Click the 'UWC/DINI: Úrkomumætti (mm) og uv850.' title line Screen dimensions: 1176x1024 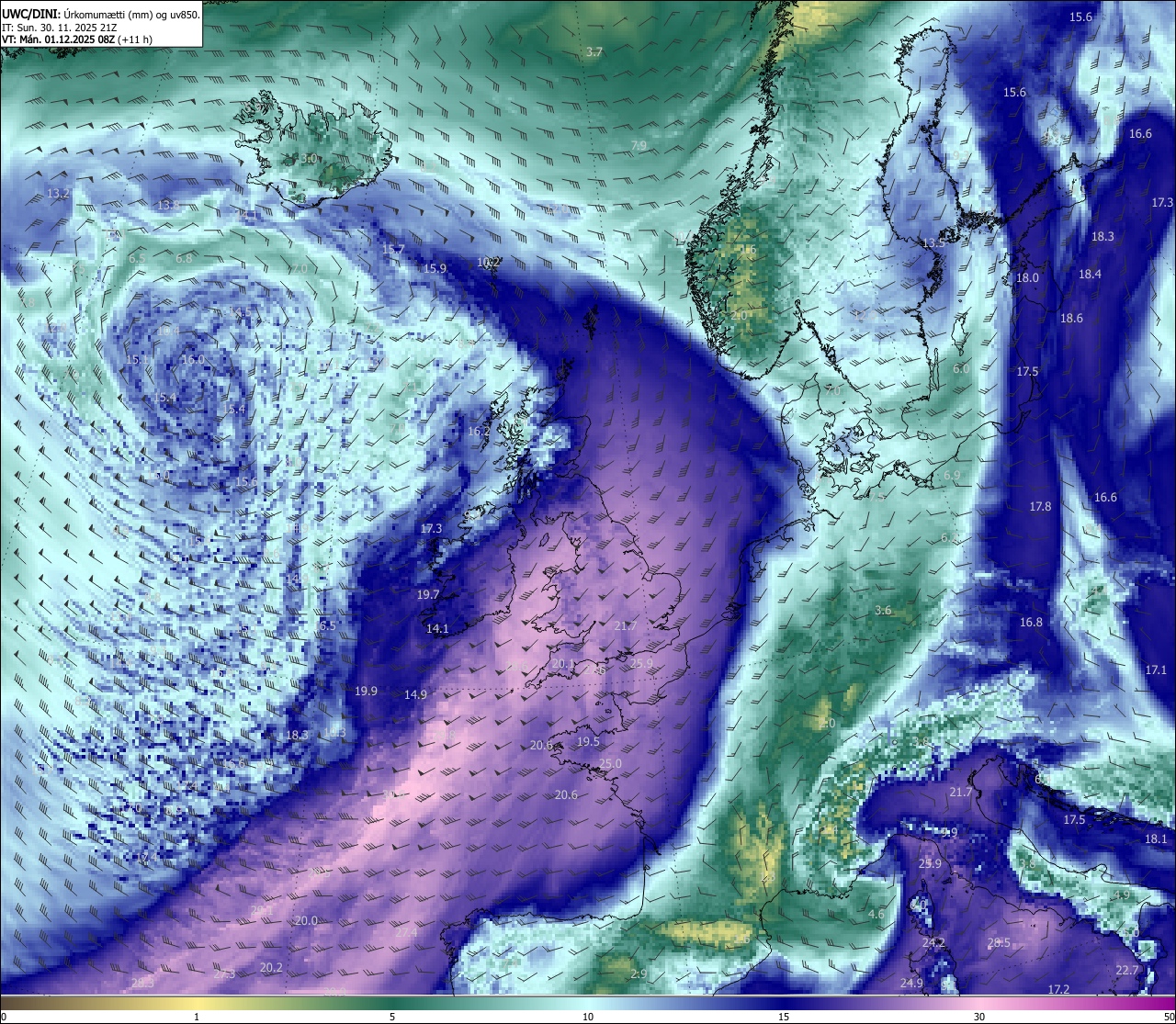[100, 14]
